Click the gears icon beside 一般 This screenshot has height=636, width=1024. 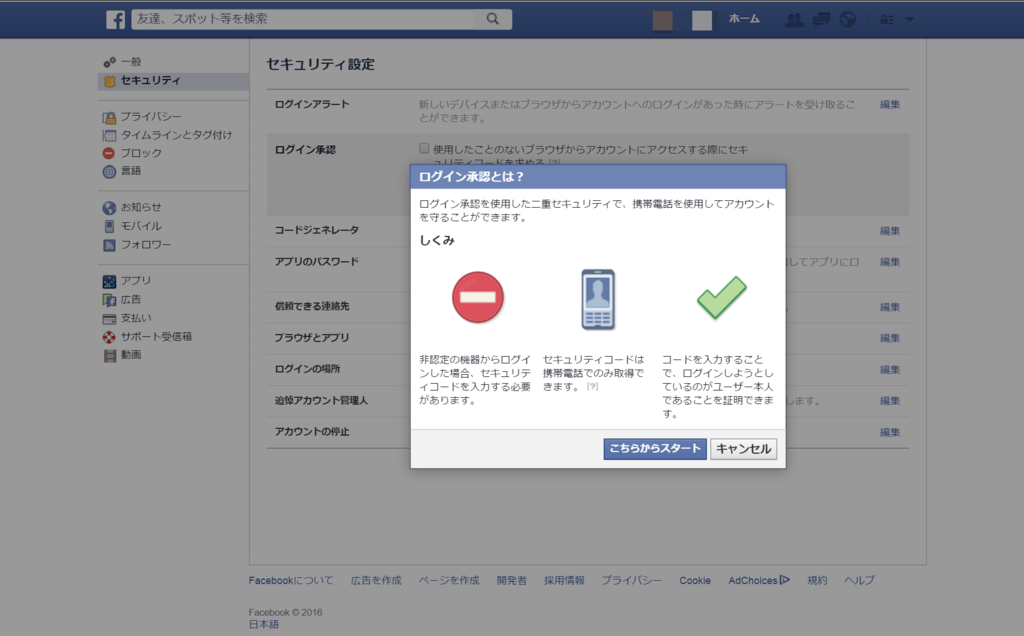(x=109, y=62)
